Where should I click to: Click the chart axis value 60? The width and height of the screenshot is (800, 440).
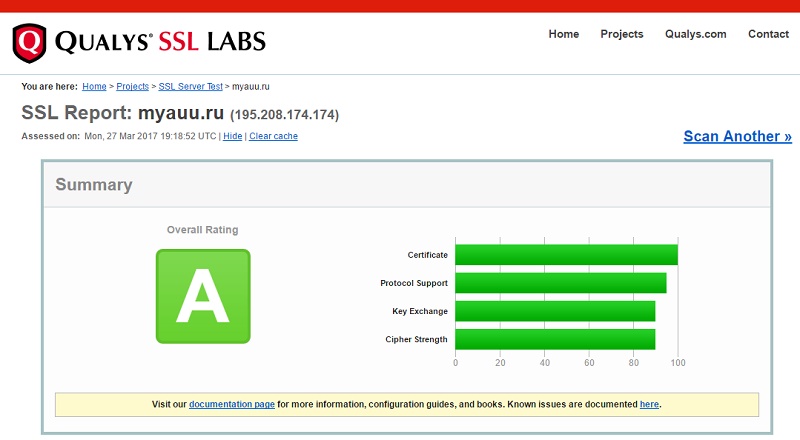(589, 362)
